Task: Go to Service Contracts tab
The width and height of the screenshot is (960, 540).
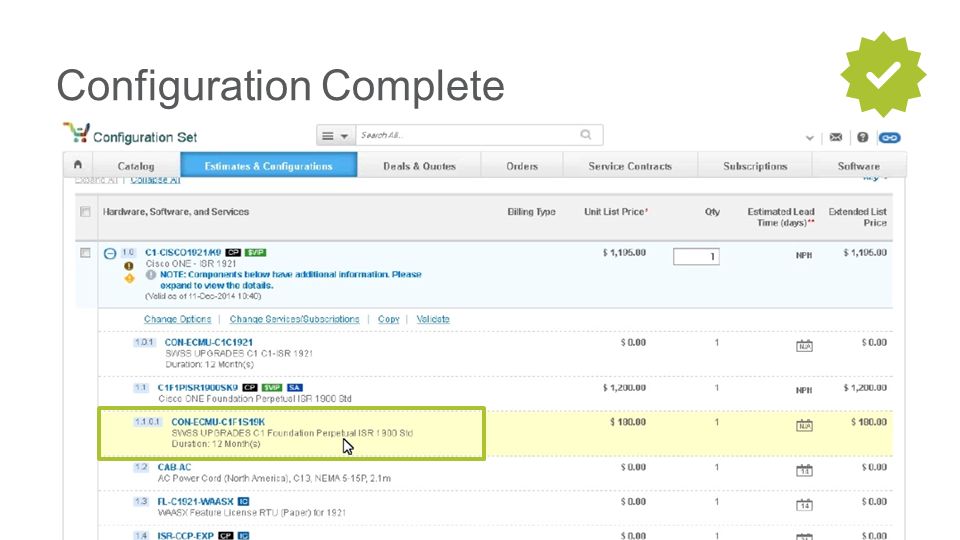Action: [630, 166]
